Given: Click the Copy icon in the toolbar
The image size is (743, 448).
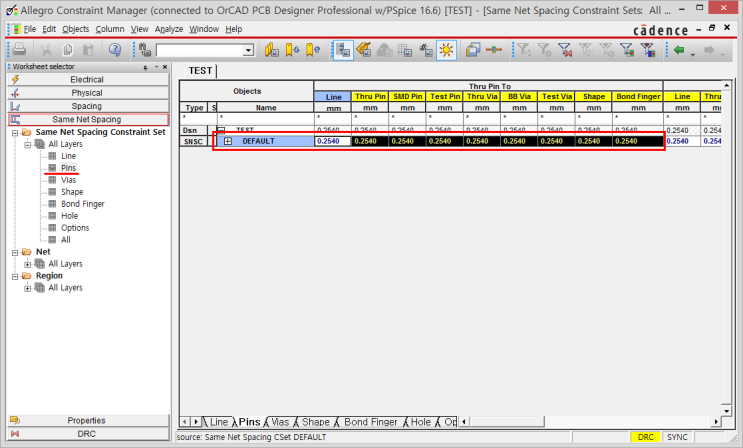Looking at the screenshot, I should point(68,49).
